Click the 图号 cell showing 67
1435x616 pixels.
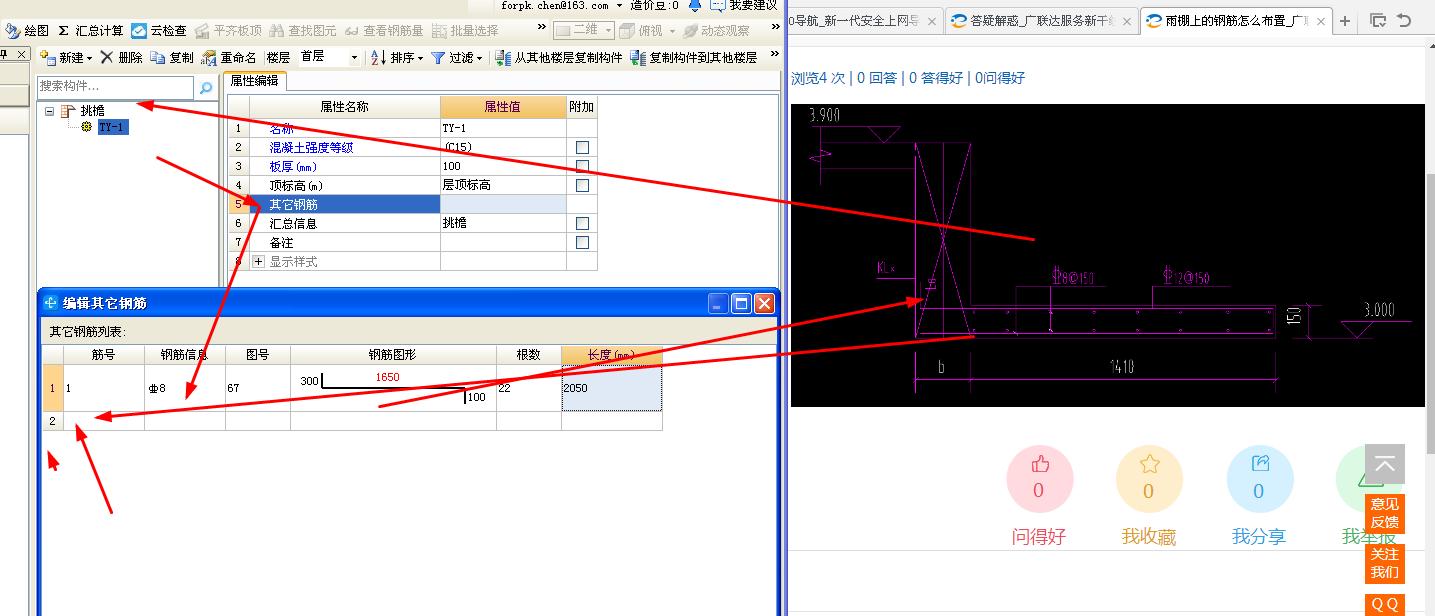[258, 388]
